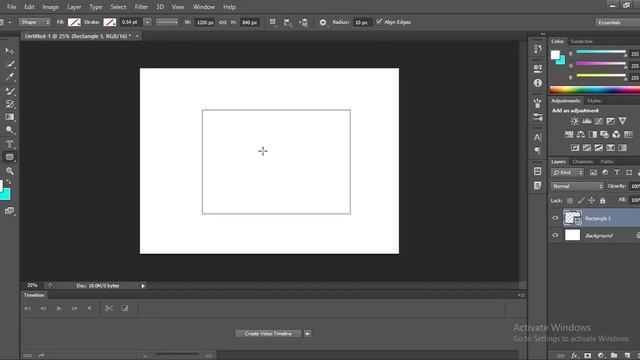Switch to the Paths tab
This screenshot has width=640, height=360.
click(607, 162)
